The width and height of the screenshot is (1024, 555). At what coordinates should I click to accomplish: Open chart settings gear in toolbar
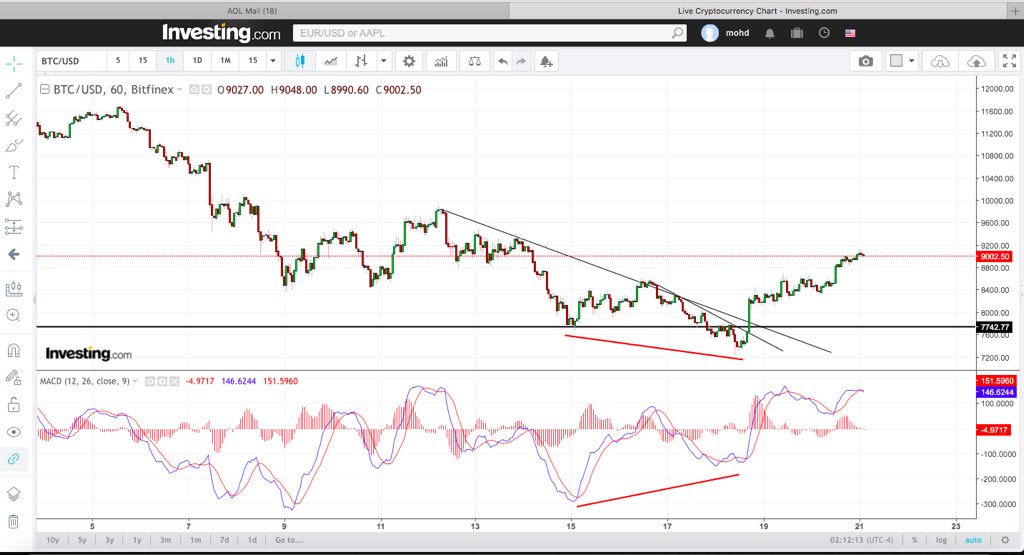[x=409, y=61]
